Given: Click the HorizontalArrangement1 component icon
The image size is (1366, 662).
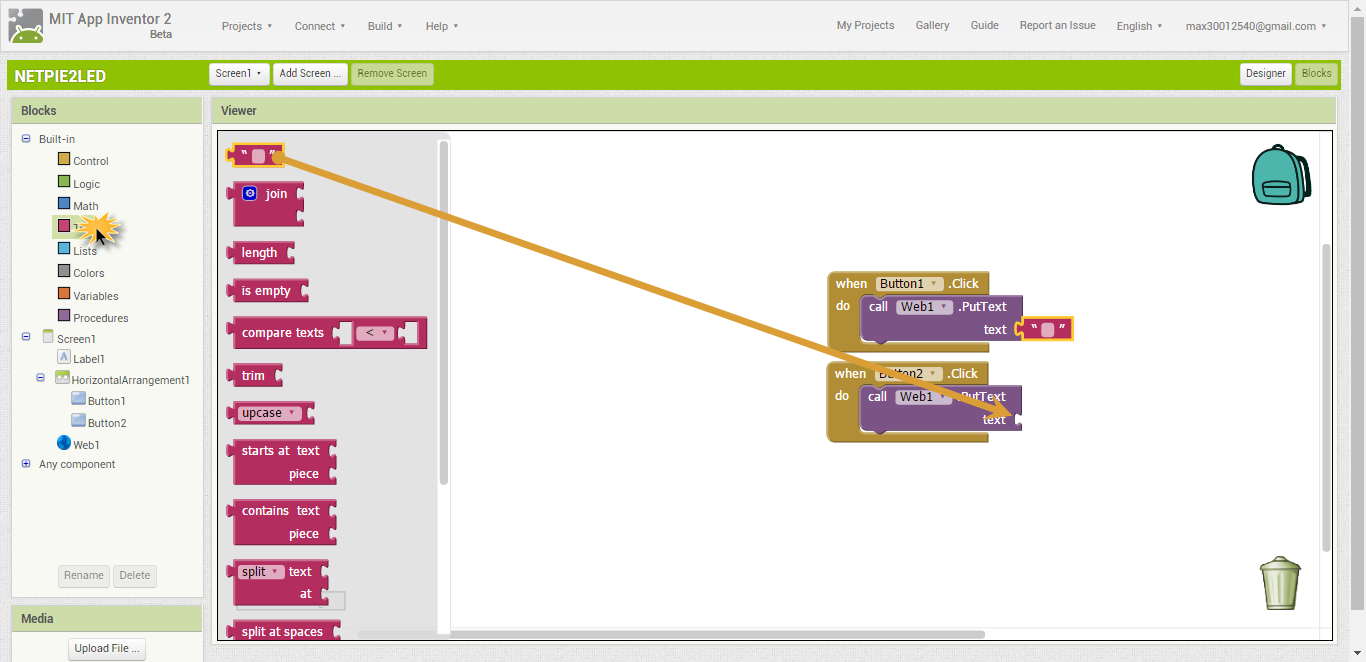Looking at the screenshot, I should [62, 379].
